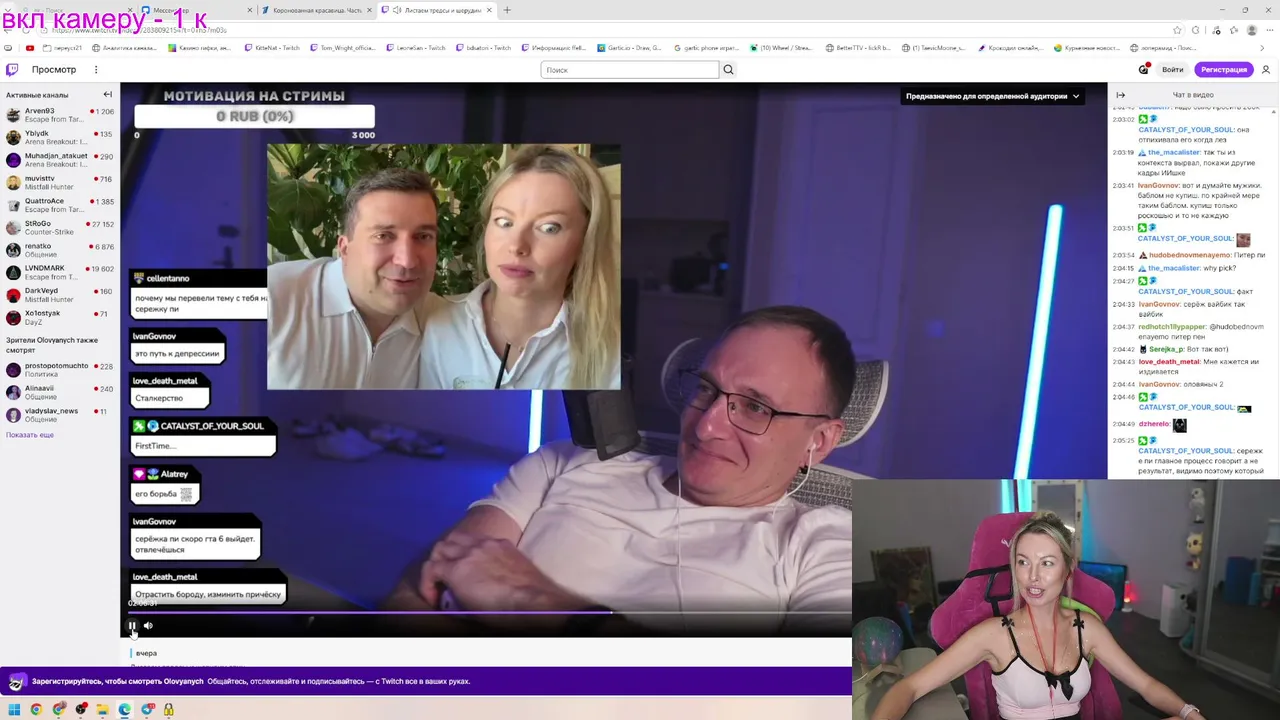The image size is (1280, 720).
Task: Open File Explorer from the taskbar
Action: (102, 709)
